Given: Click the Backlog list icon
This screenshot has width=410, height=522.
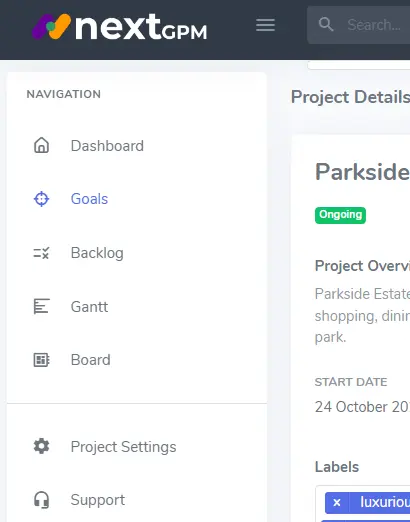Looking at the screenshot, I should point(41,253).
